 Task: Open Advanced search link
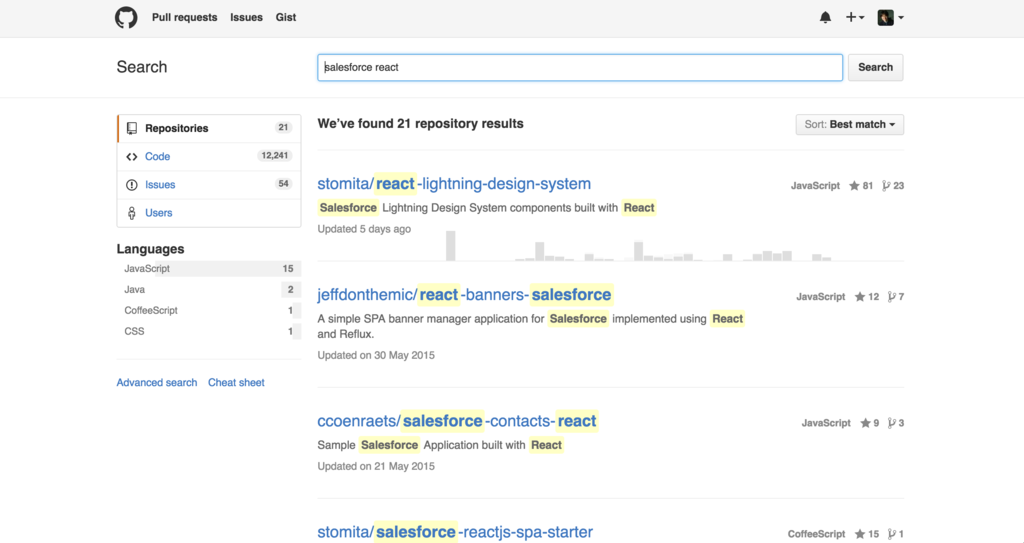click(157, 382)
